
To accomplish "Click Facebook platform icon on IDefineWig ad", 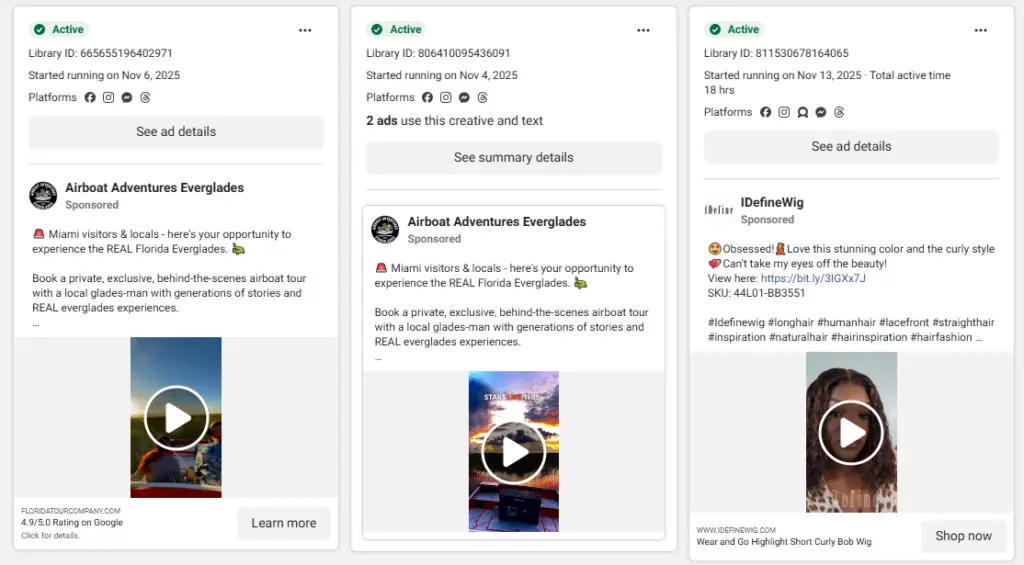I will coord(765,112).
